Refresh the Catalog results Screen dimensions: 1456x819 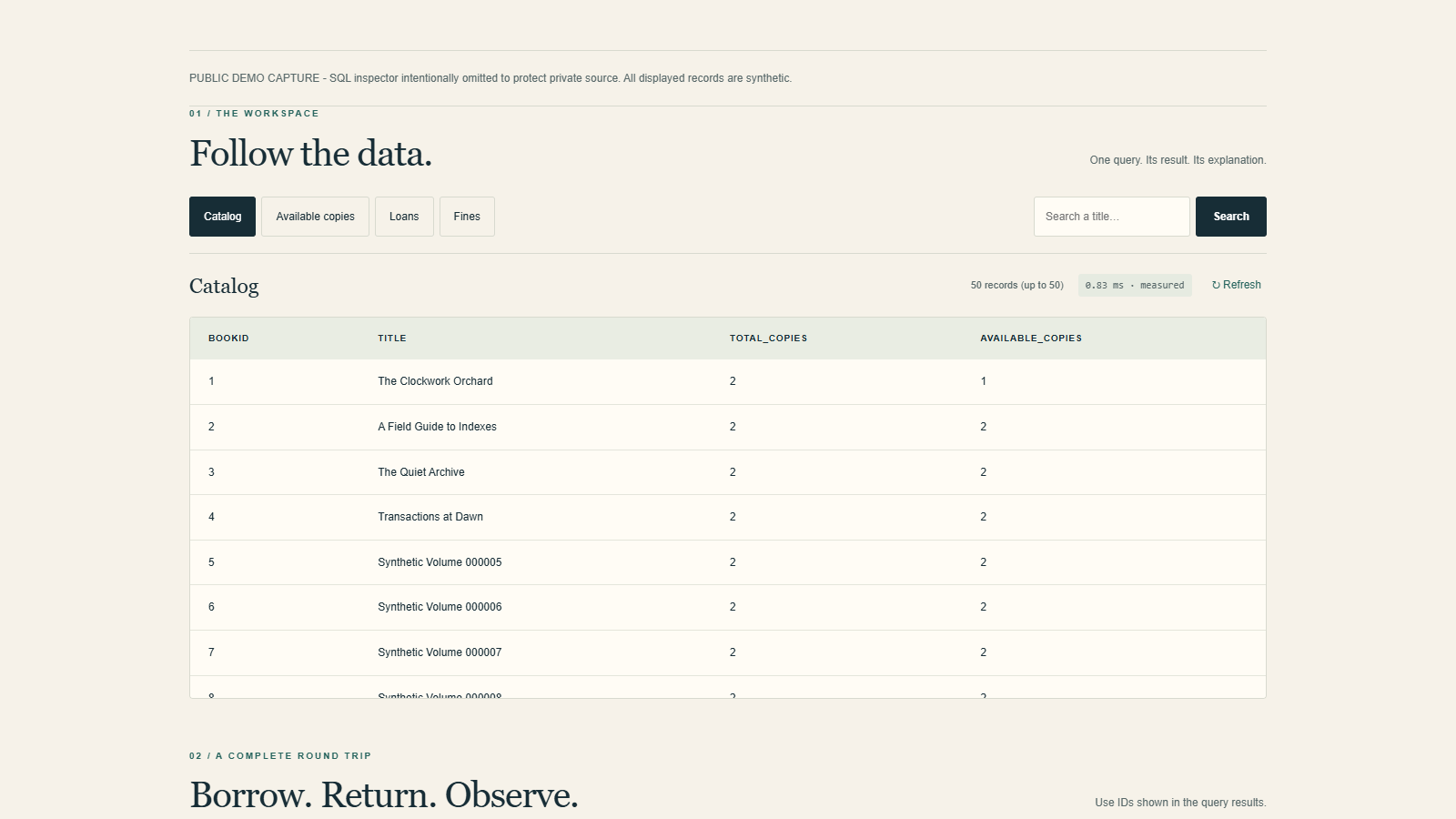pyautogui.click(x=1236, y=285)
